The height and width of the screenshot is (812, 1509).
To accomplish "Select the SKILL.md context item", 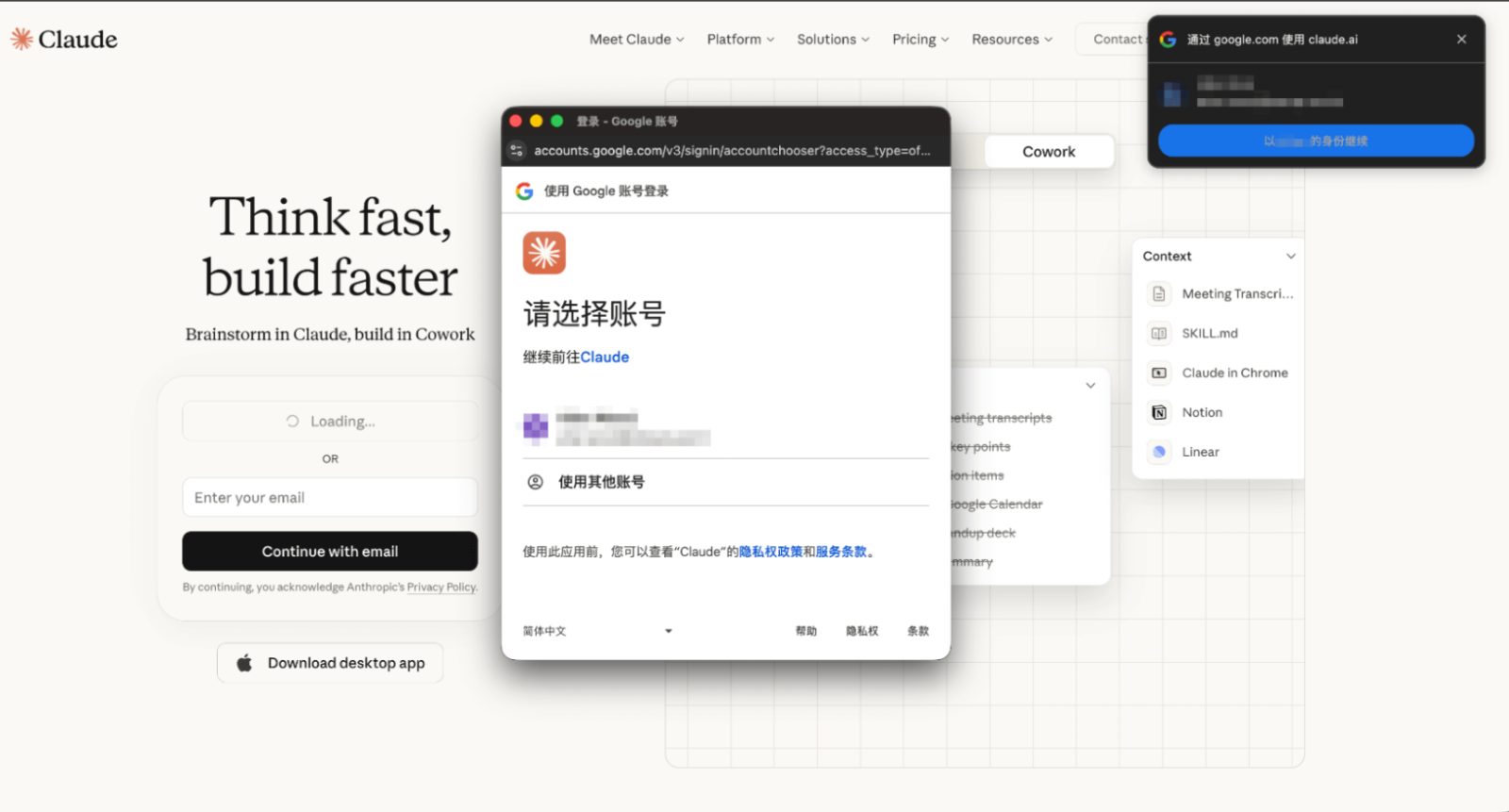I will 1219,334.
